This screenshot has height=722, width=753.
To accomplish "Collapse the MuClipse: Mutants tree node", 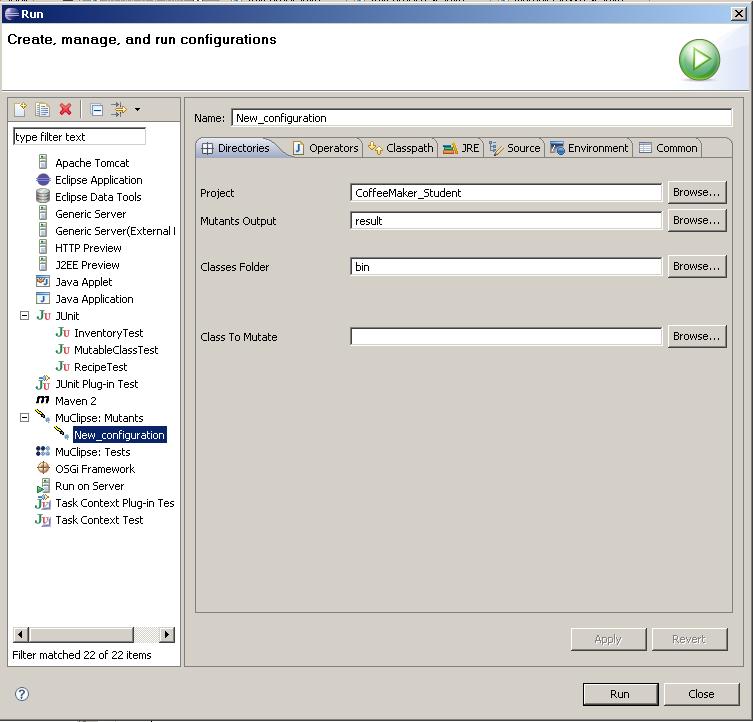I will click(25, 418).
